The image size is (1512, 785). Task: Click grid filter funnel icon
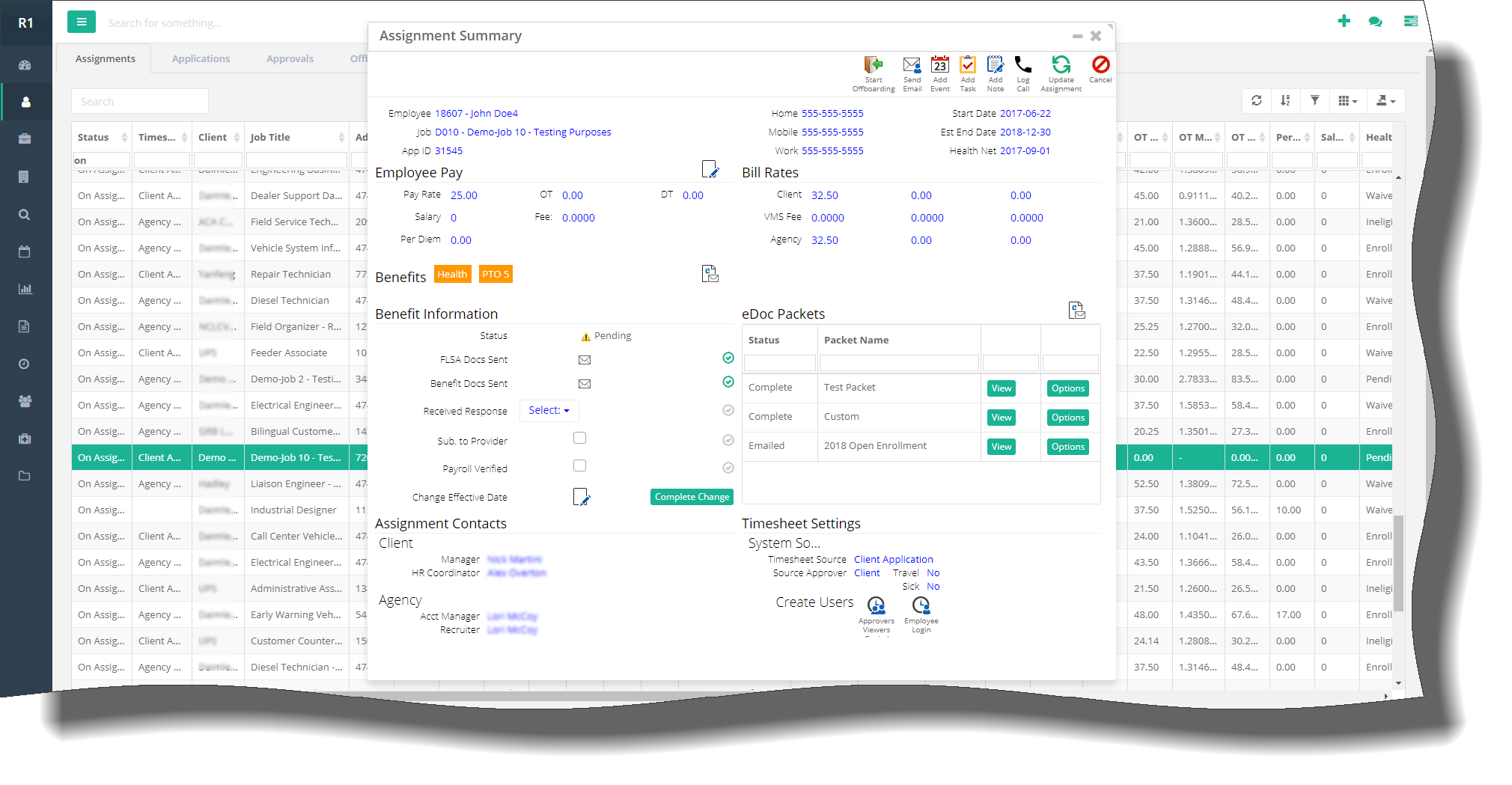tap(1314, 100)
